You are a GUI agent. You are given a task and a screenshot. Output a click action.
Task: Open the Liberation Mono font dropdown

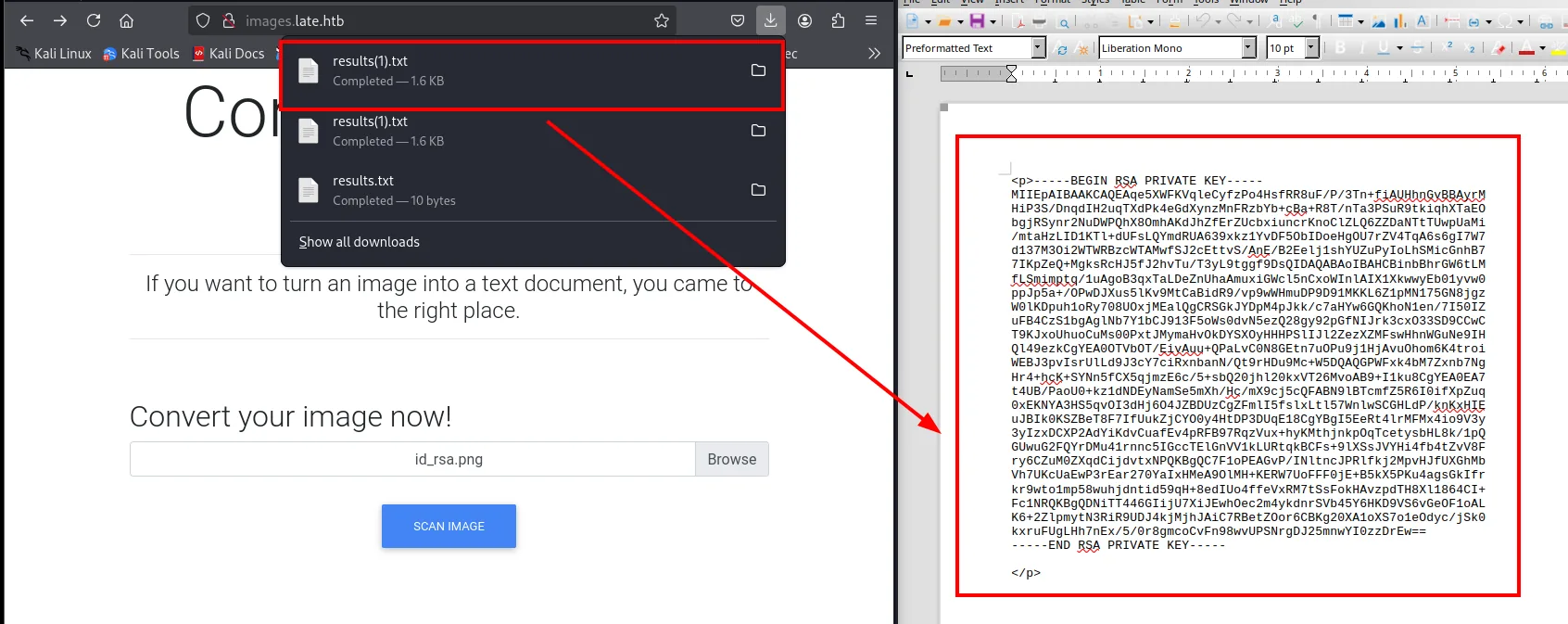(x=1248, y=47)
